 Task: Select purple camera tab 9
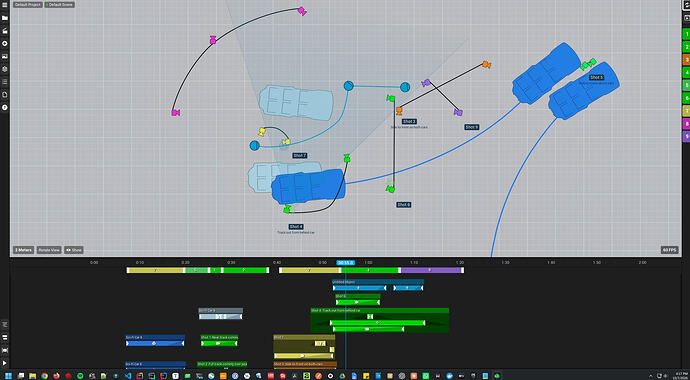[686, 136]
